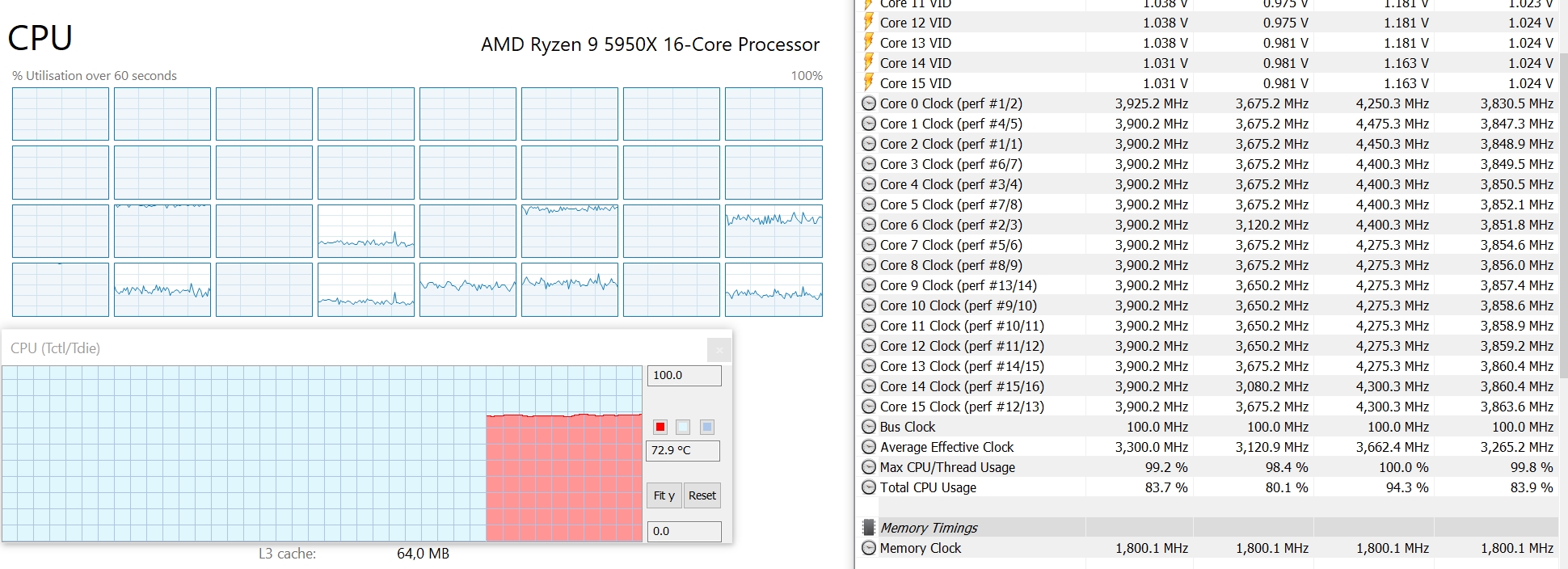
Task: Select the "Core 15 VID" label
Action: [915, 83]
